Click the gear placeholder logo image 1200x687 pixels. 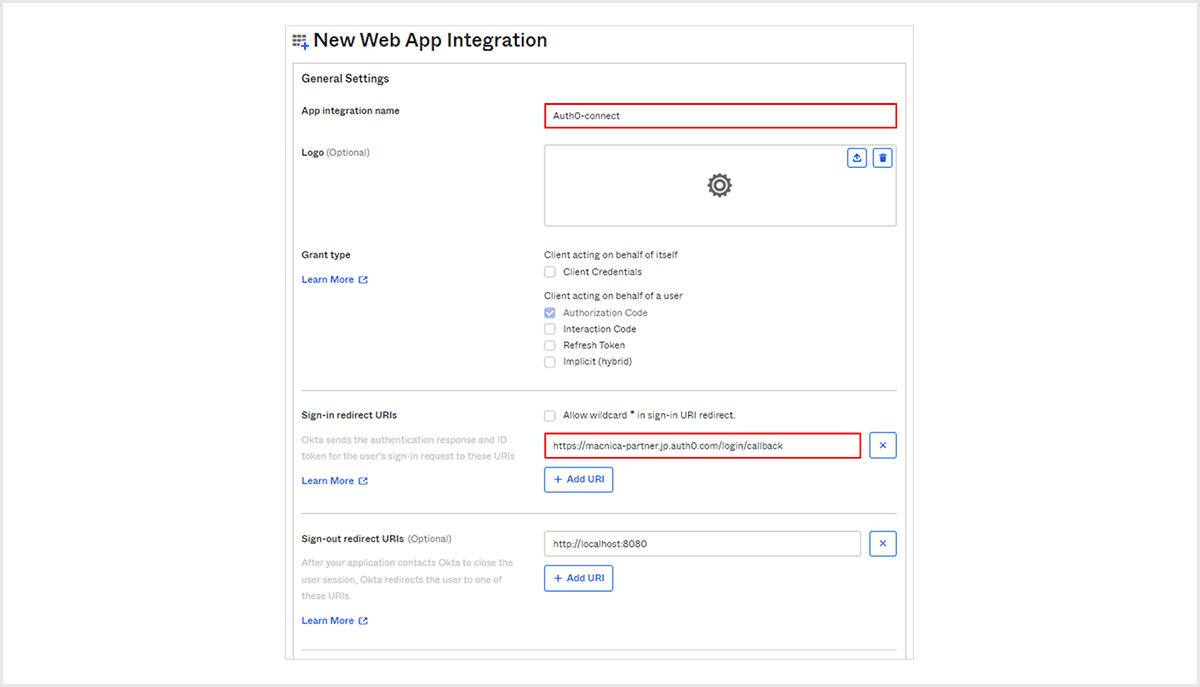coord(719,185)
